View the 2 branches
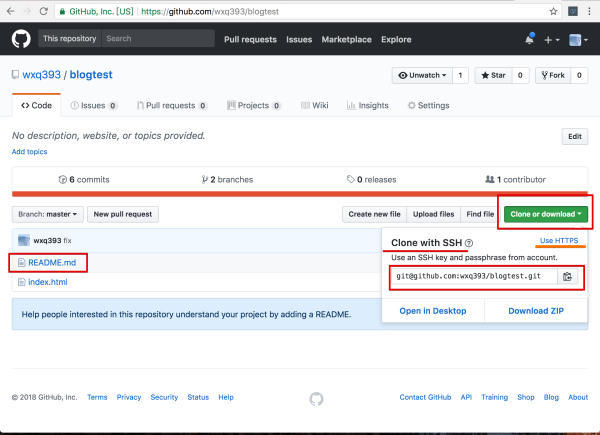The width and height of the screenshot is (600, 435). tap(227, 179)
